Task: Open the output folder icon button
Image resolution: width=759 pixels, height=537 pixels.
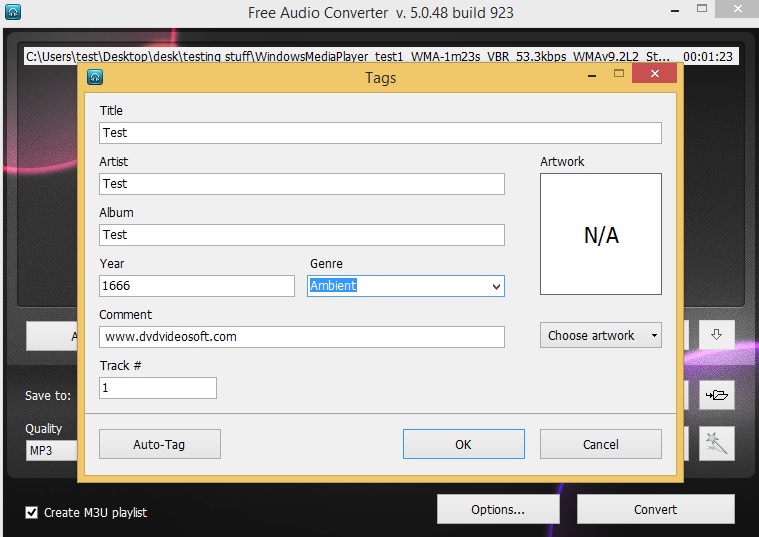Action: coord(716,395)
